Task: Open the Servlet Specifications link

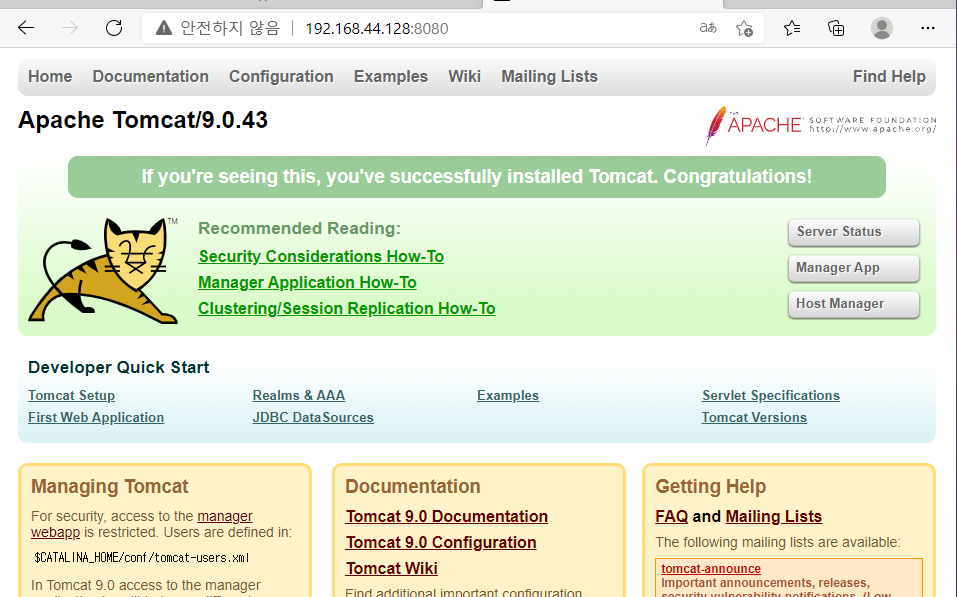Action: click(771, 396)
